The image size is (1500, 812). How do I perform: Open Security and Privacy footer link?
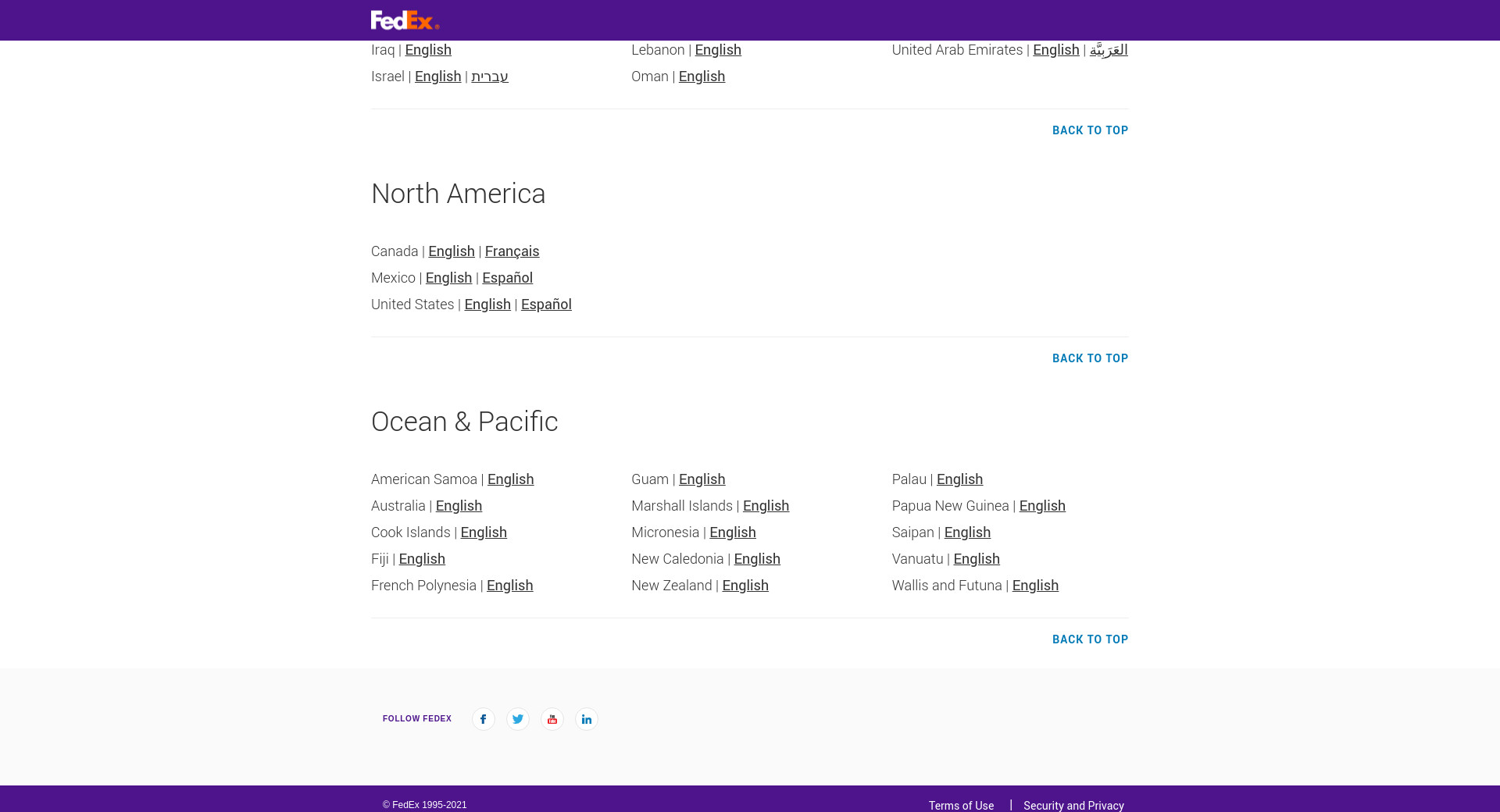tap(1073, 806)
